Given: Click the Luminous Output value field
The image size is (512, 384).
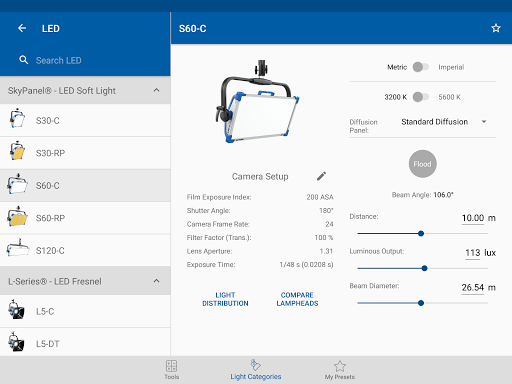Looking at the screenshot, I should tap(473, 253).
